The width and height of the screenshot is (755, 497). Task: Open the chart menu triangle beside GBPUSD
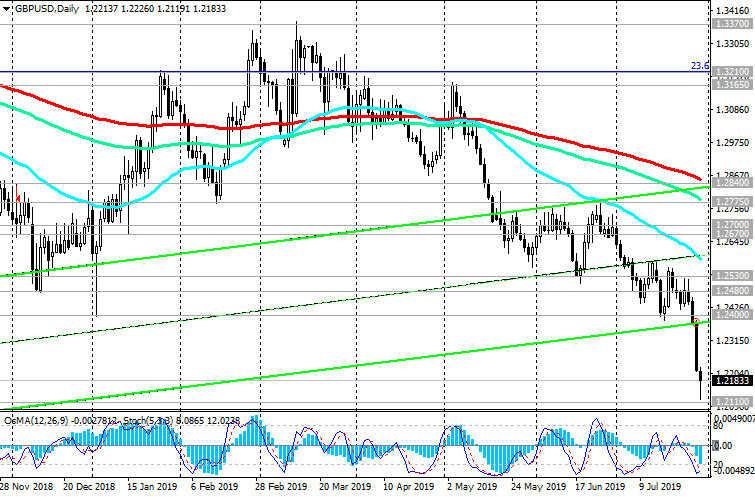(6, 9)
